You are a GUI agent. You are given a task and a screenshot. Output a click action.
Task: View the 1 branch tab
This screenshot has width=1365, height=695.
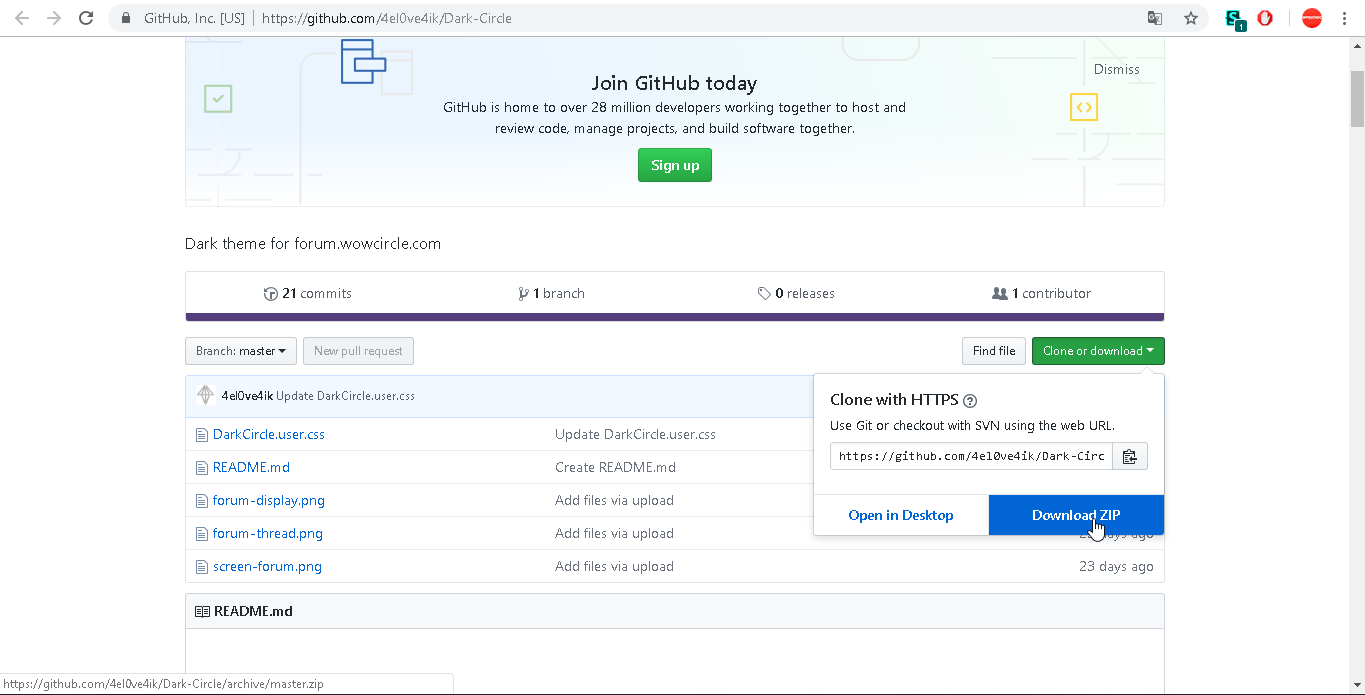(x=552, y=293)
